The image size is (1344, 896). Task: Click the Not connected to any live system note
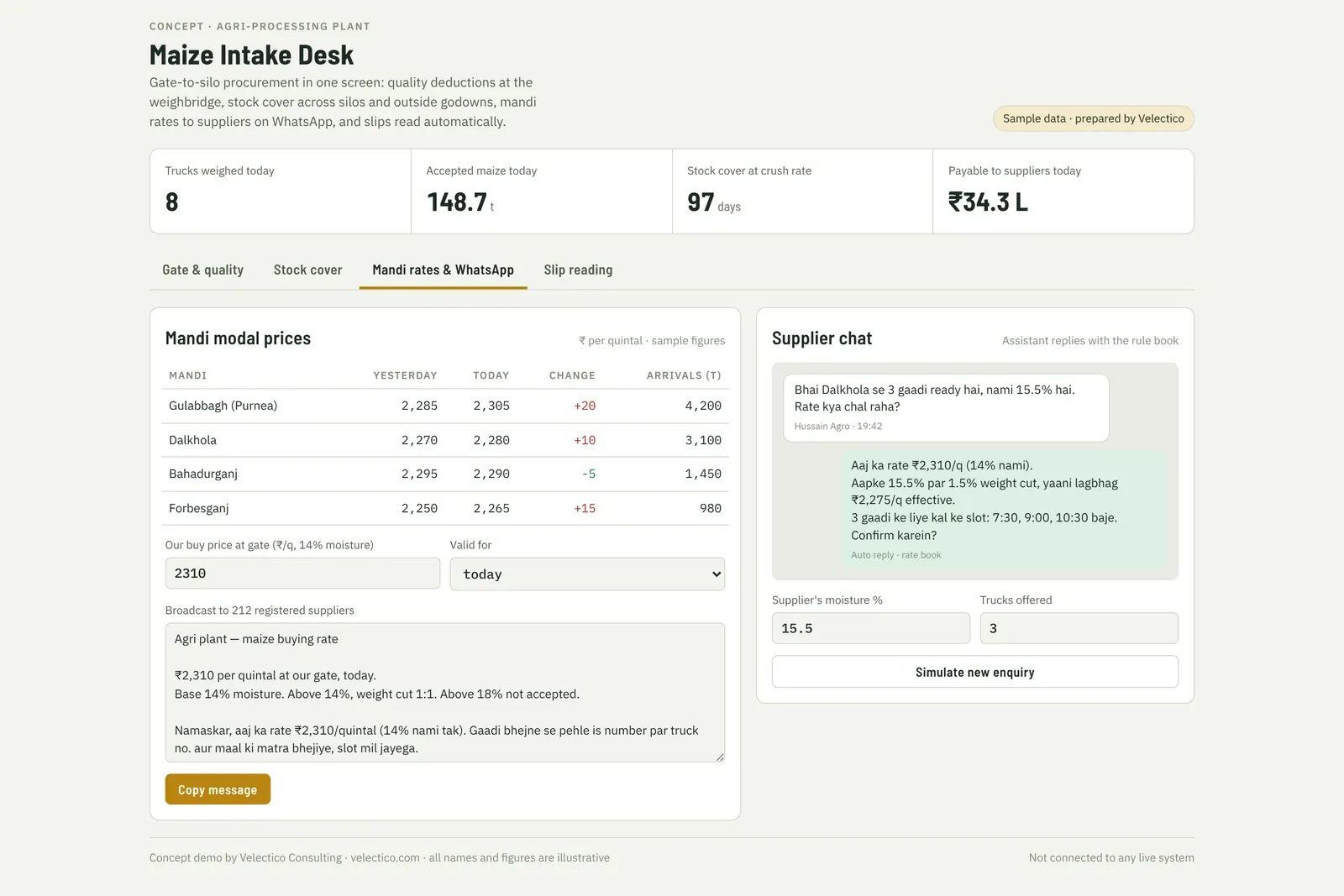click(1111, 857)
